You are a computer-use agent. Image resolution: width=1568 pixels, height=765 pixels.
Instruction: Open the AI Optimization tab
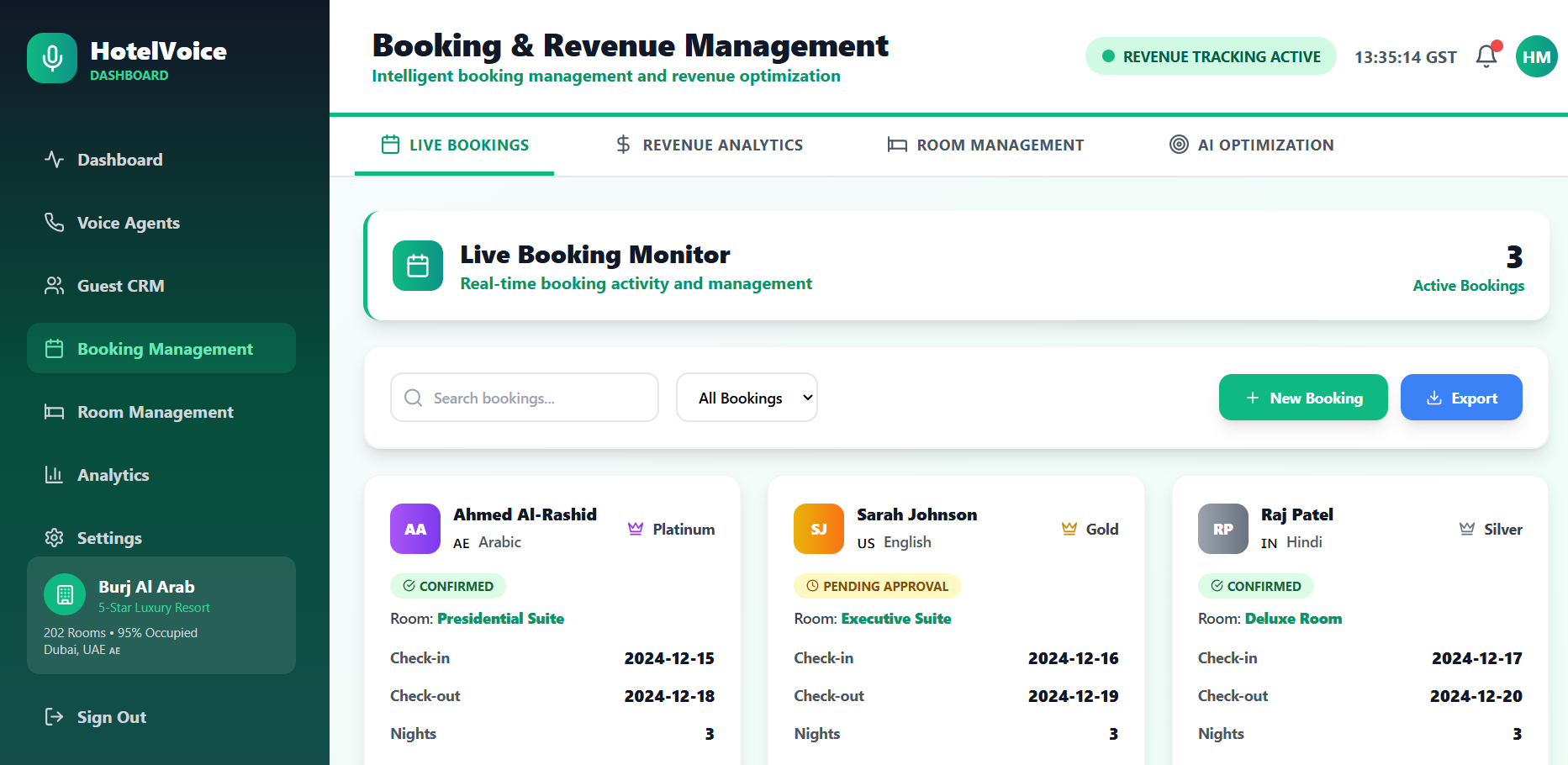pyautogui.click(x=1251, y=145)
